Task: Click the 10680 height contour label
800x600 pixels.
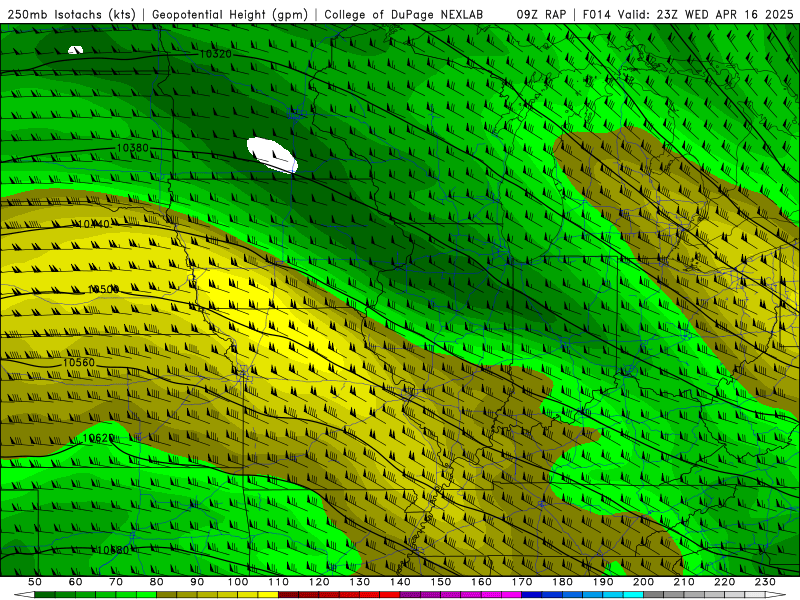Action: pyautogui.click(x=113, y=550)
